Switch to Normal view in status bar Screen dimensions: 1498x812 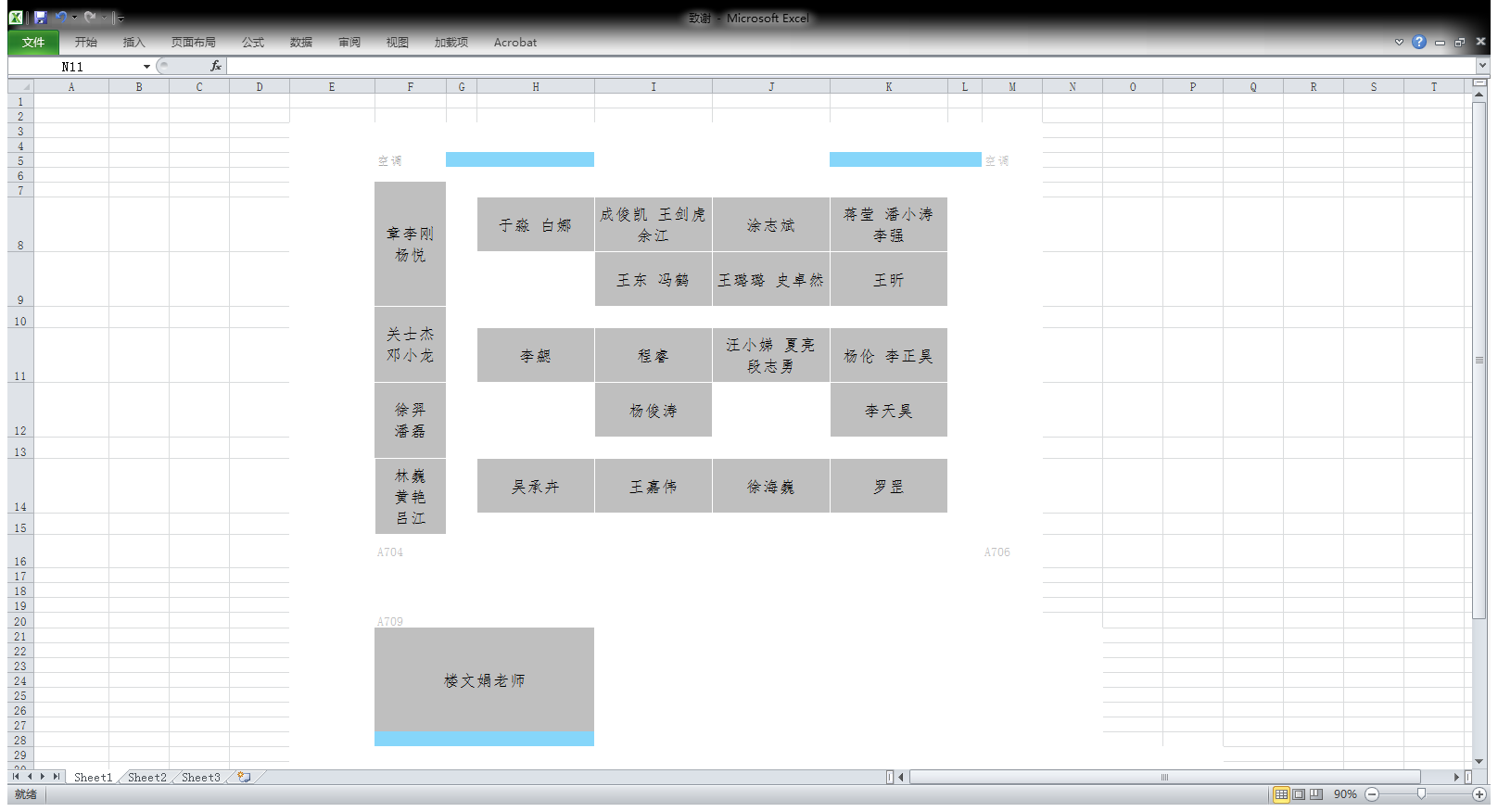coord(1281,794)
